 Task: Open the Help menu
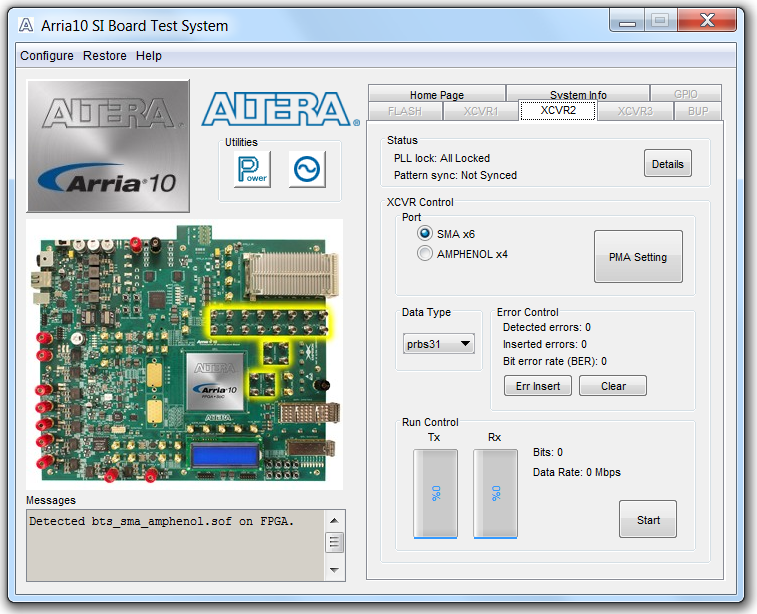click(x=149, y=56)
